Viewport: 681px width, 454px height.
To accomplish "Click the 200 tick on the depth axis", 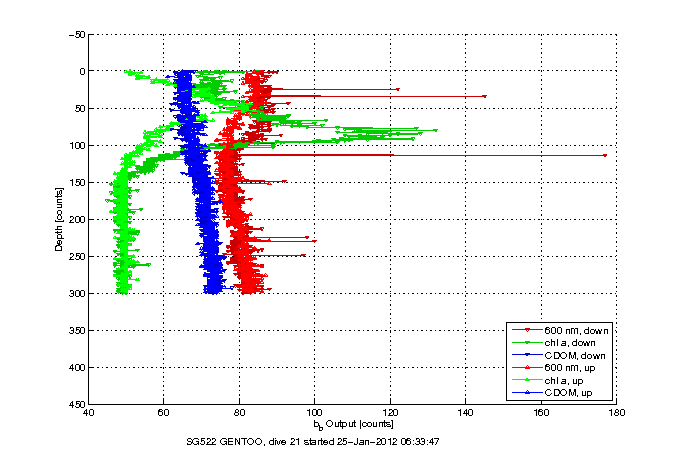I will (78, 219).
